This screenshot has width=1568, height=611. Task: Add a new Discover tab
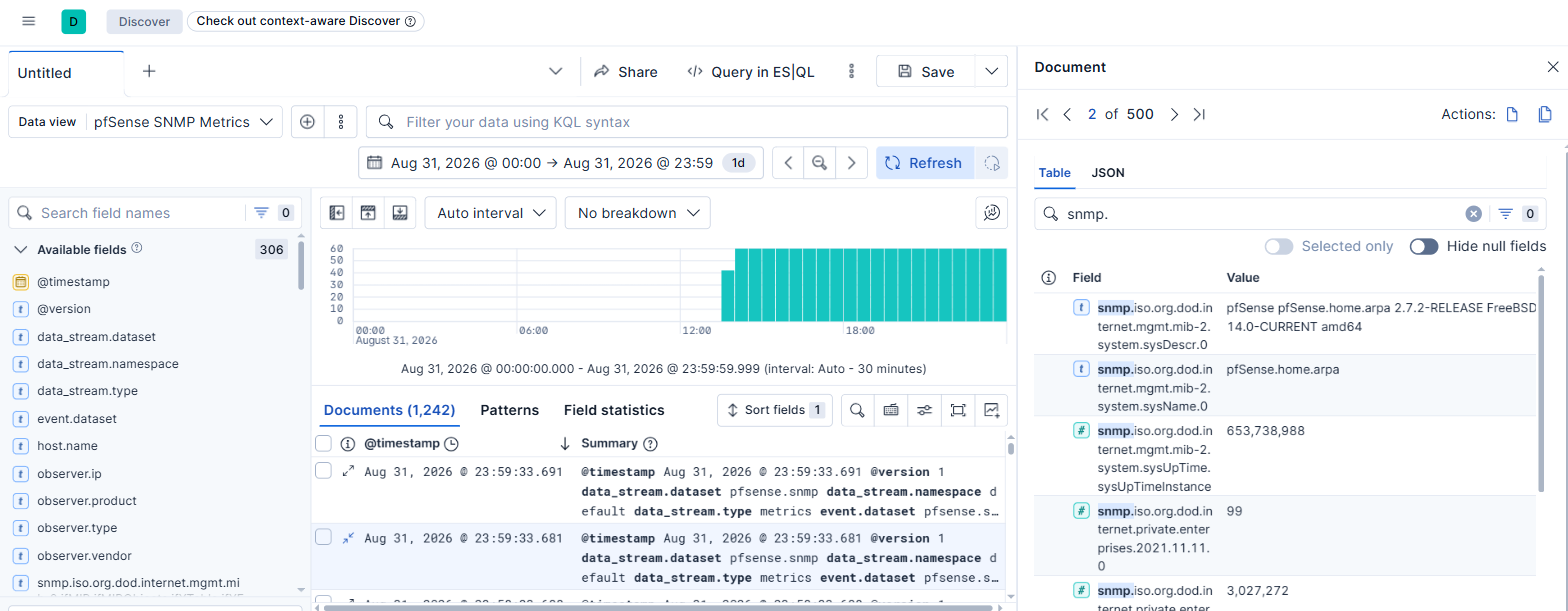pyautogui.click(x=149, y=71)
